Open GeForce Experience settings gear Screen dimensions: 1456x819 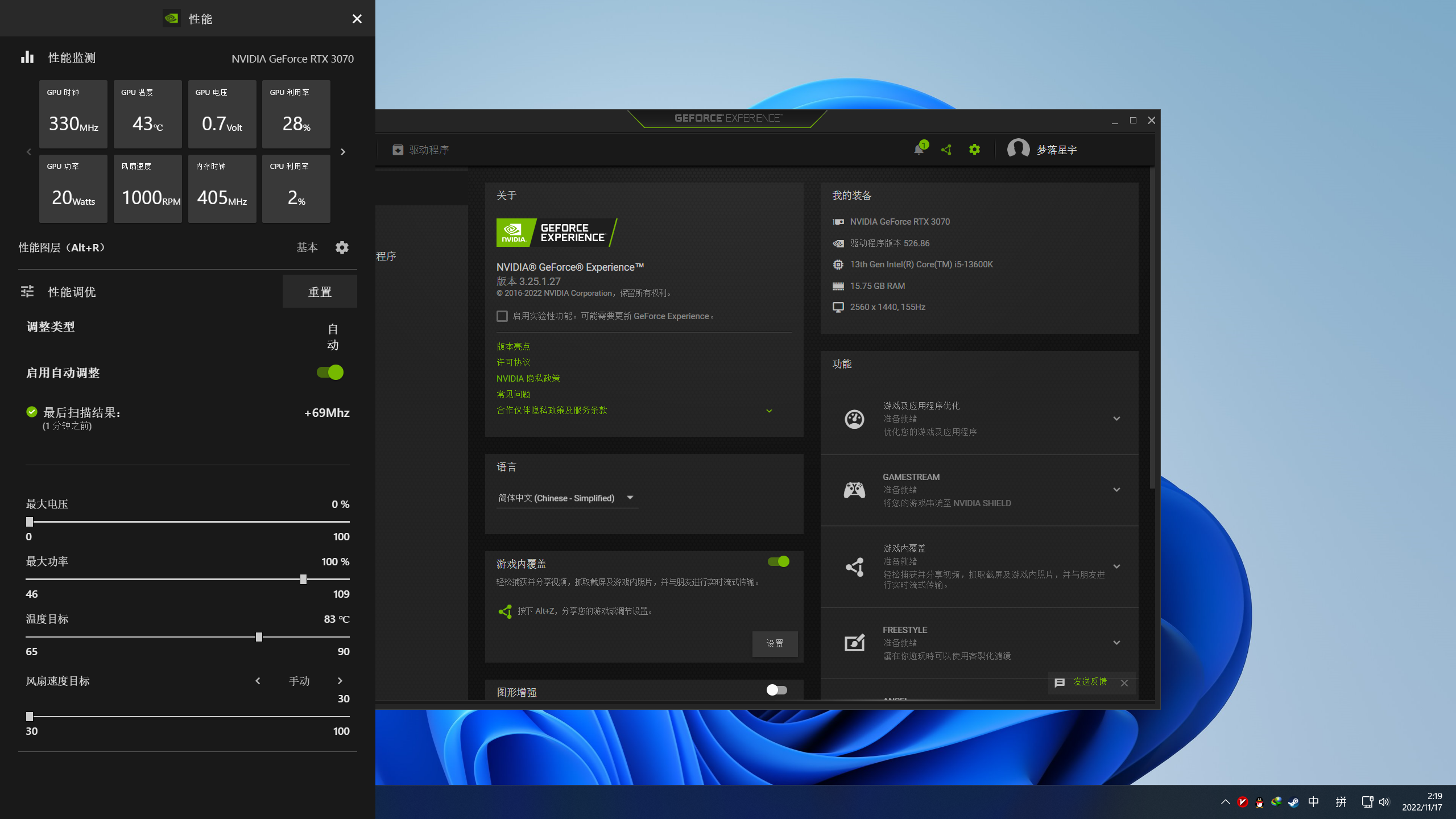pyautogui.click(x=974, y=150)
